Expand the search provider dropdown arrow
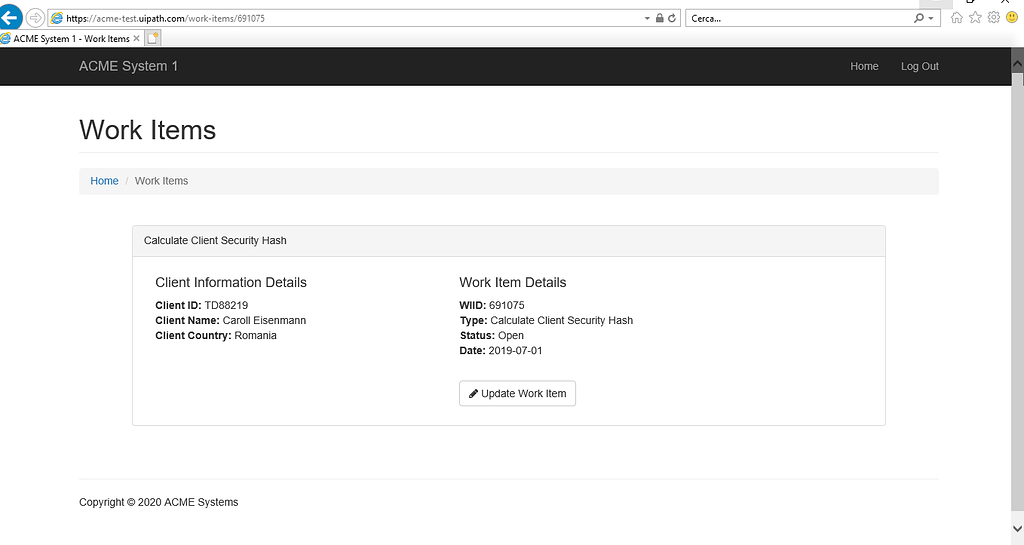Screen dimensions: 1024x545 tap(931, 18)
